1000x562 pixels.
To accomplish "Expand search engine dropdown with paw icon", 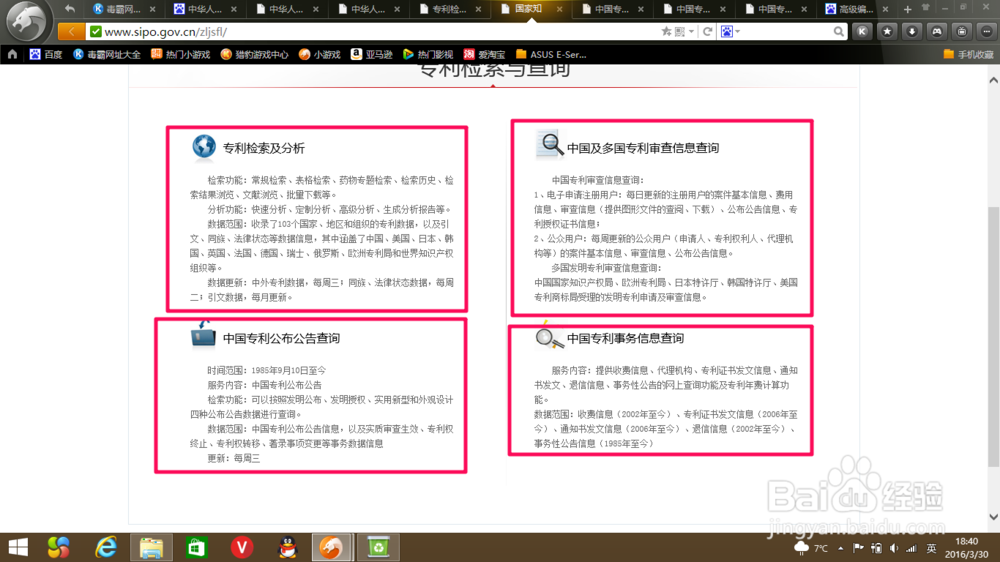I will pyautogui.click(x=730, y=31).
